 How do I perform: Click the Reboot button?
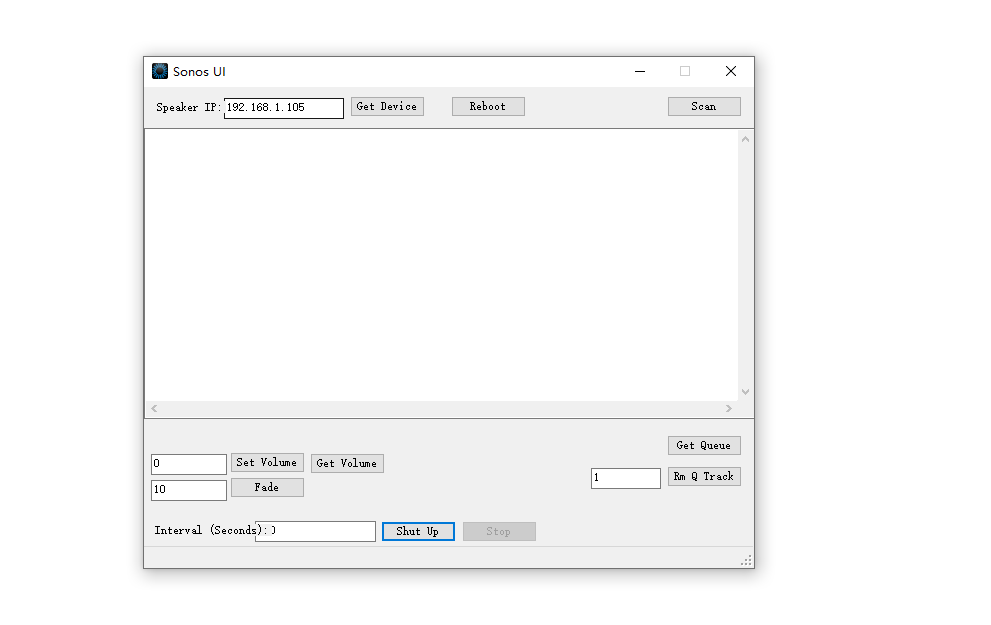pyautogui.click(x=488, y=106)
